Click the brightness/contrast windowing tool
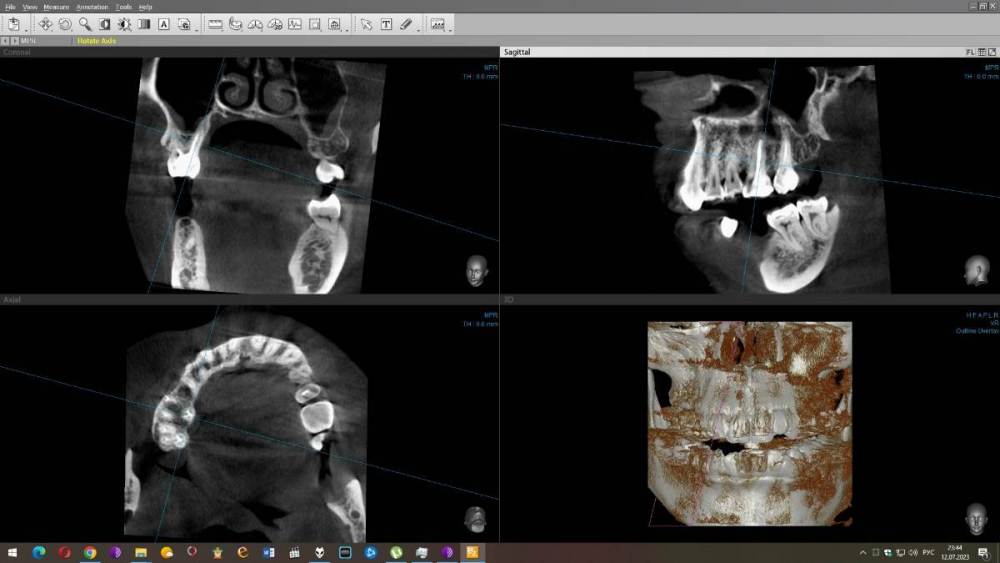Screen dimensions: 1000x563 (124, 24)
